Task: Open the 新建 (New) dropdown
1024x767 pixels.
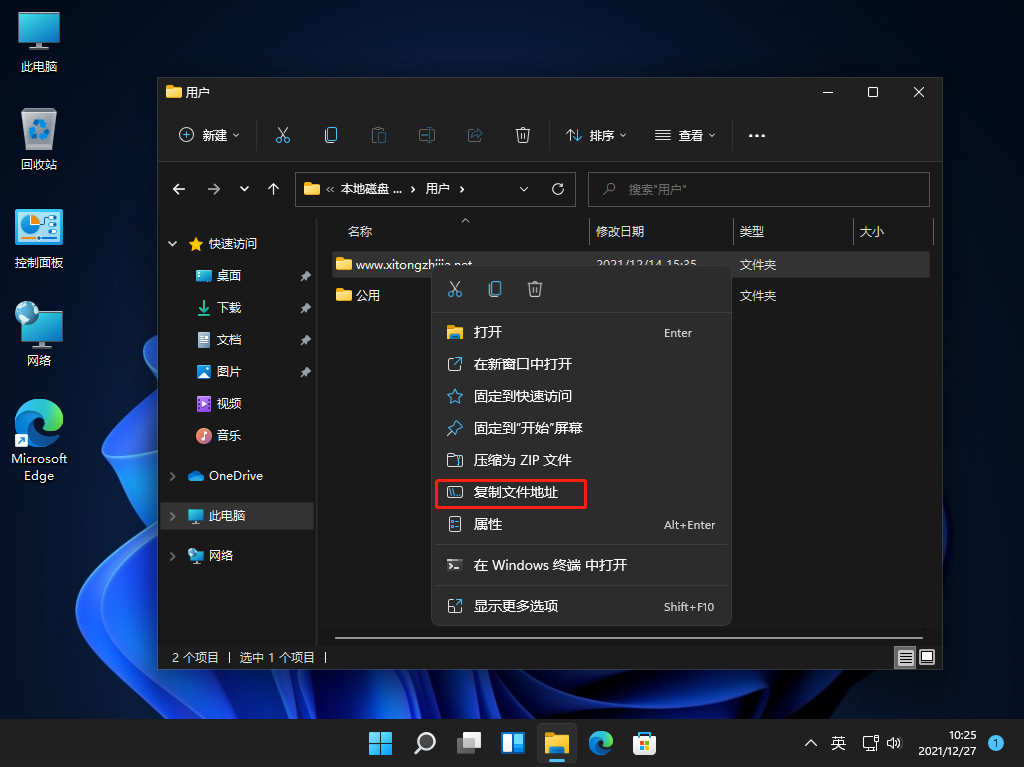Action: pyautogui.click(x=209, y=135)
